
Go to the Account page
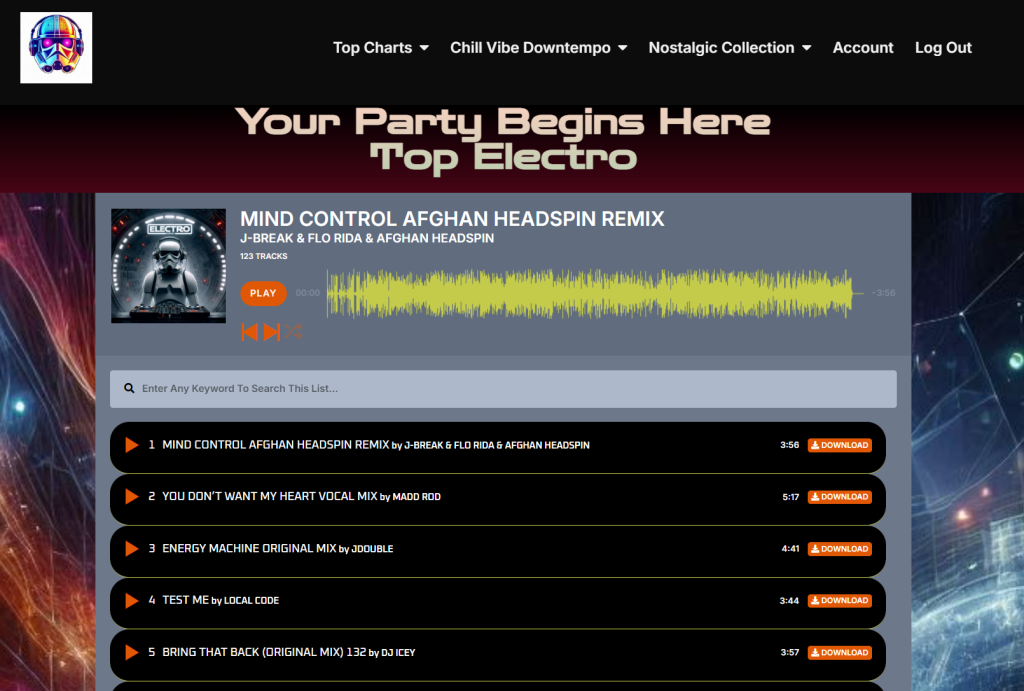[x=863, y=48]
